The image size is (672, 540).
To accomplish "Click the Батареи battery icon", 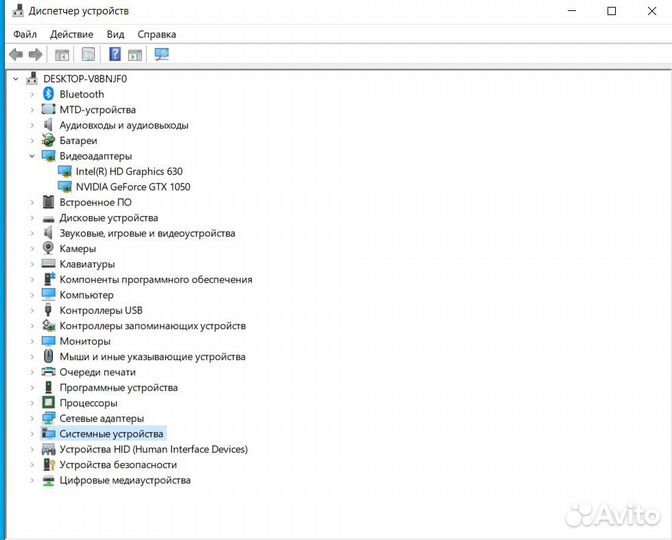I will click(x=49, y=141).
